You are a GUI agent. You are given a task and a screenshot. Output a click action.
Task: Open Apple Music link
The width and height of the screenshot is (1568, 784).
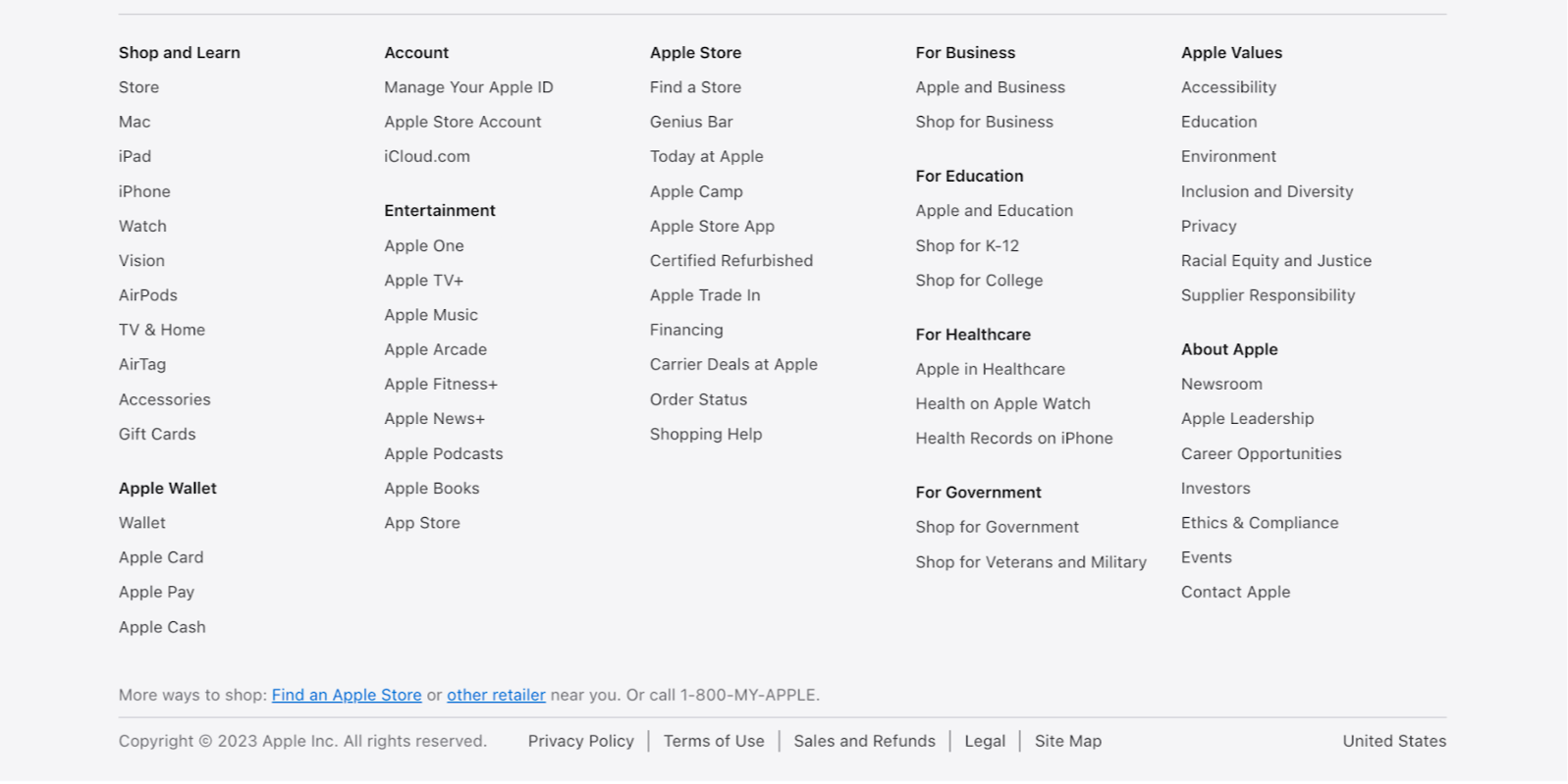431,315
